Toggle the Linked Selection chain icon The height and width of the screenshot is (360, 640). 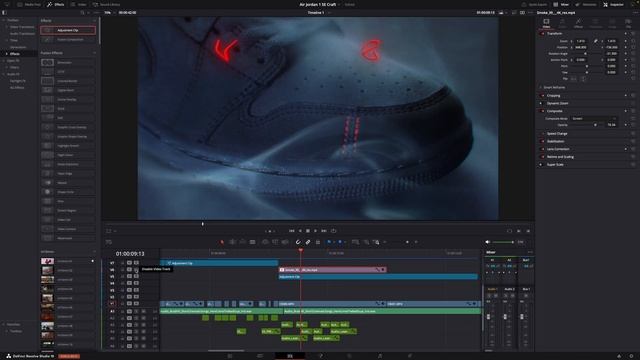coord(308,242)
